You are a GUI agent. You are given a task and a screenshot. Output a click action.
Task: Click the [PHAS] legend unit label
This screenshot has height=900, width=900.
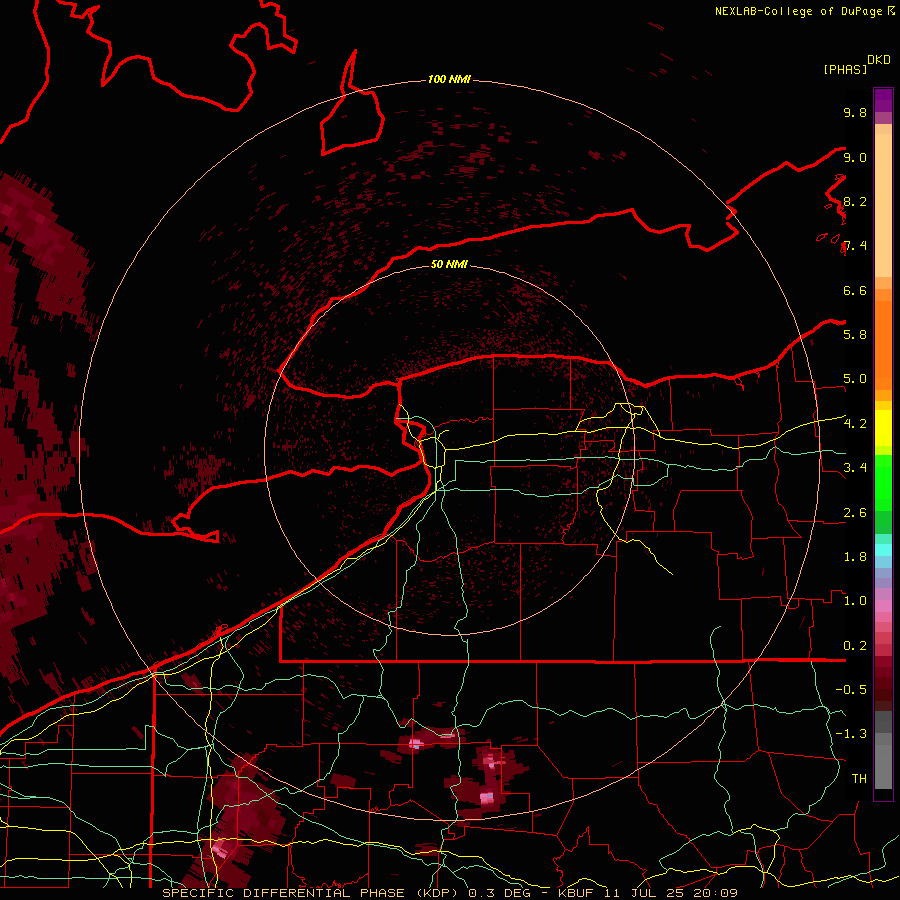[x=845, y=69]
